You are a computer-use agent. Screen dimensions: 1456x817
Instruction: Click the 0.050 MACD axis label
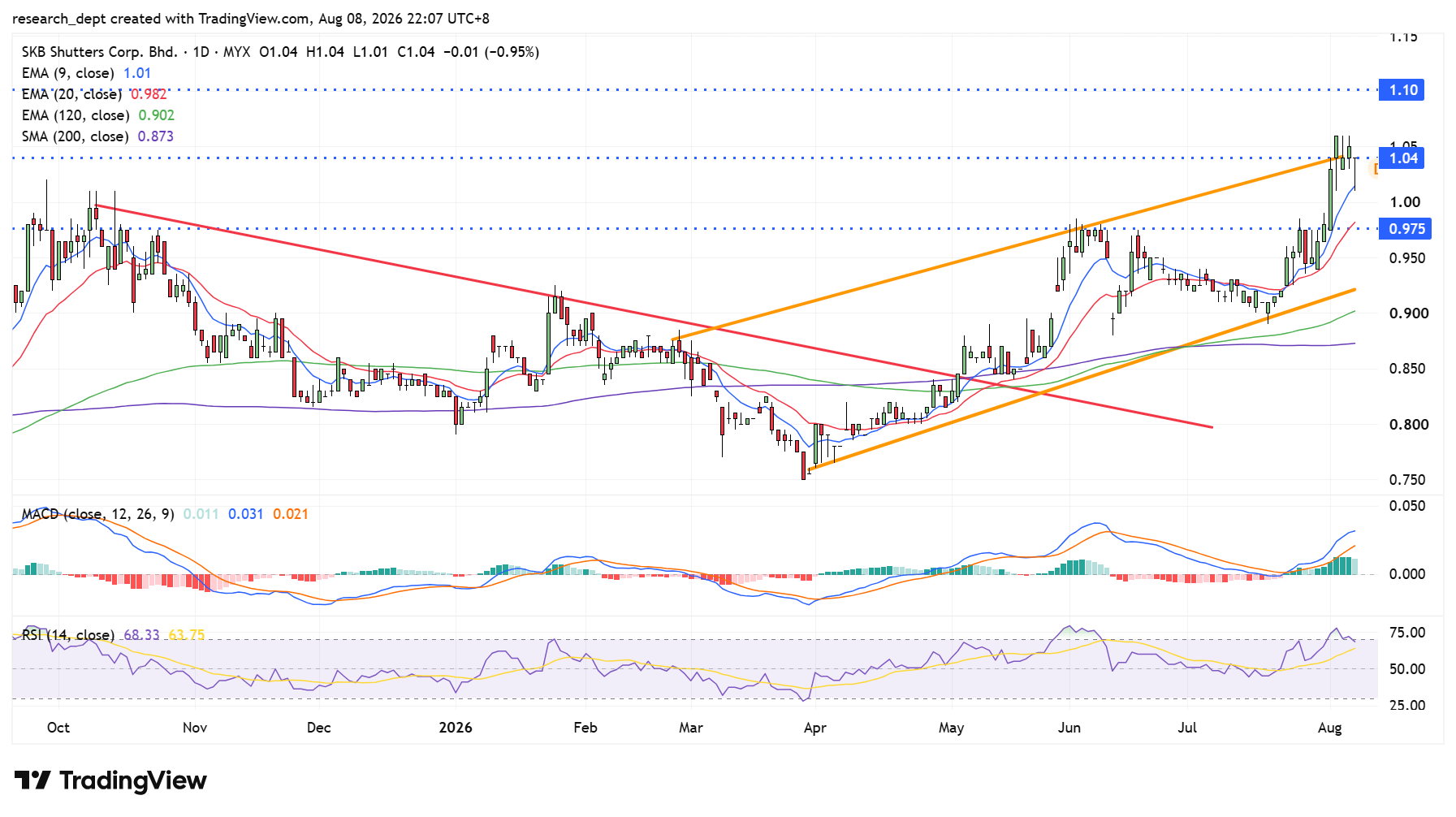coord(1407,506)
